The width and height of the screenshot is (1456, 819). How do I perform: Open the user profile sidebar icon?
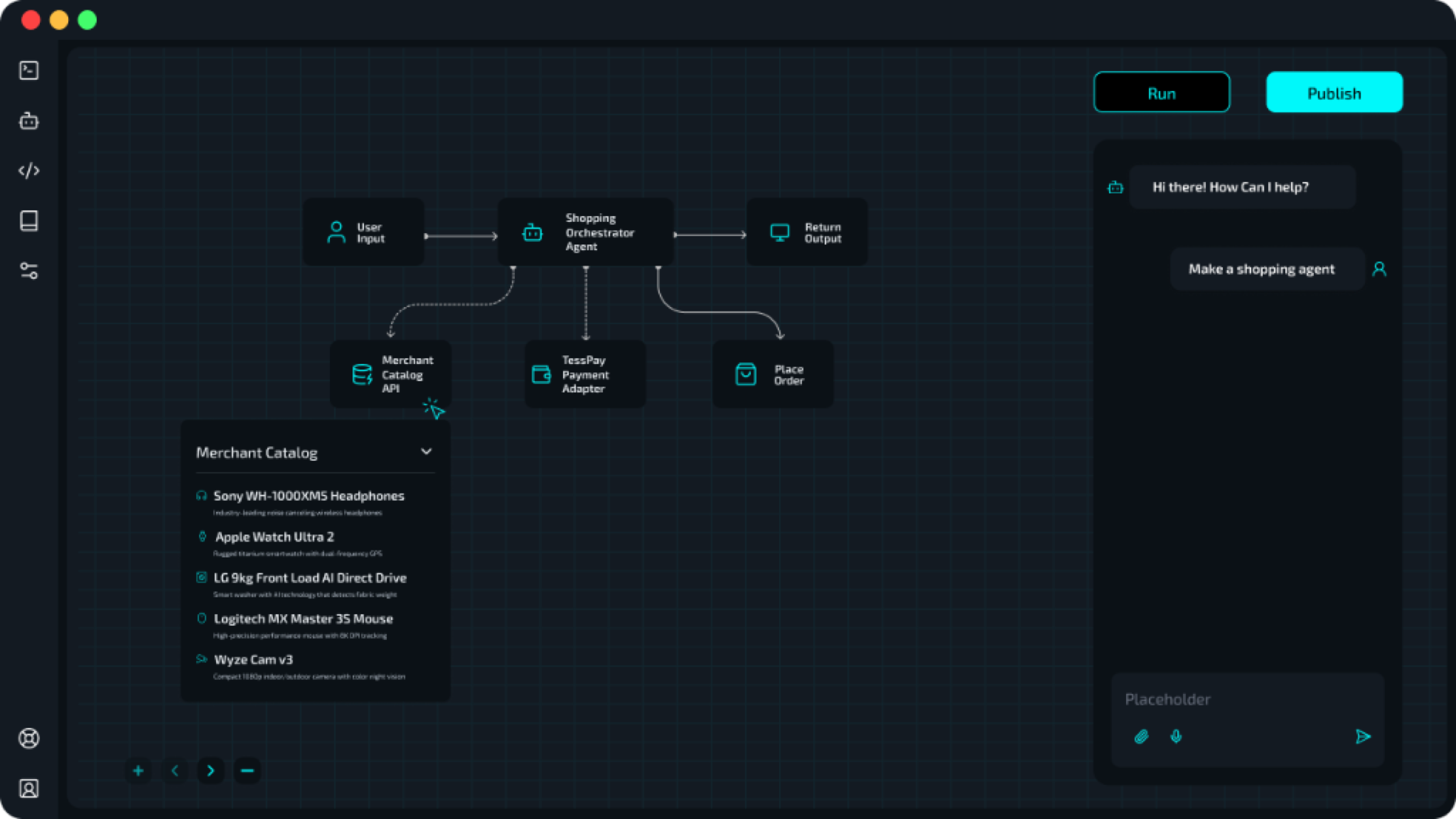29,788
